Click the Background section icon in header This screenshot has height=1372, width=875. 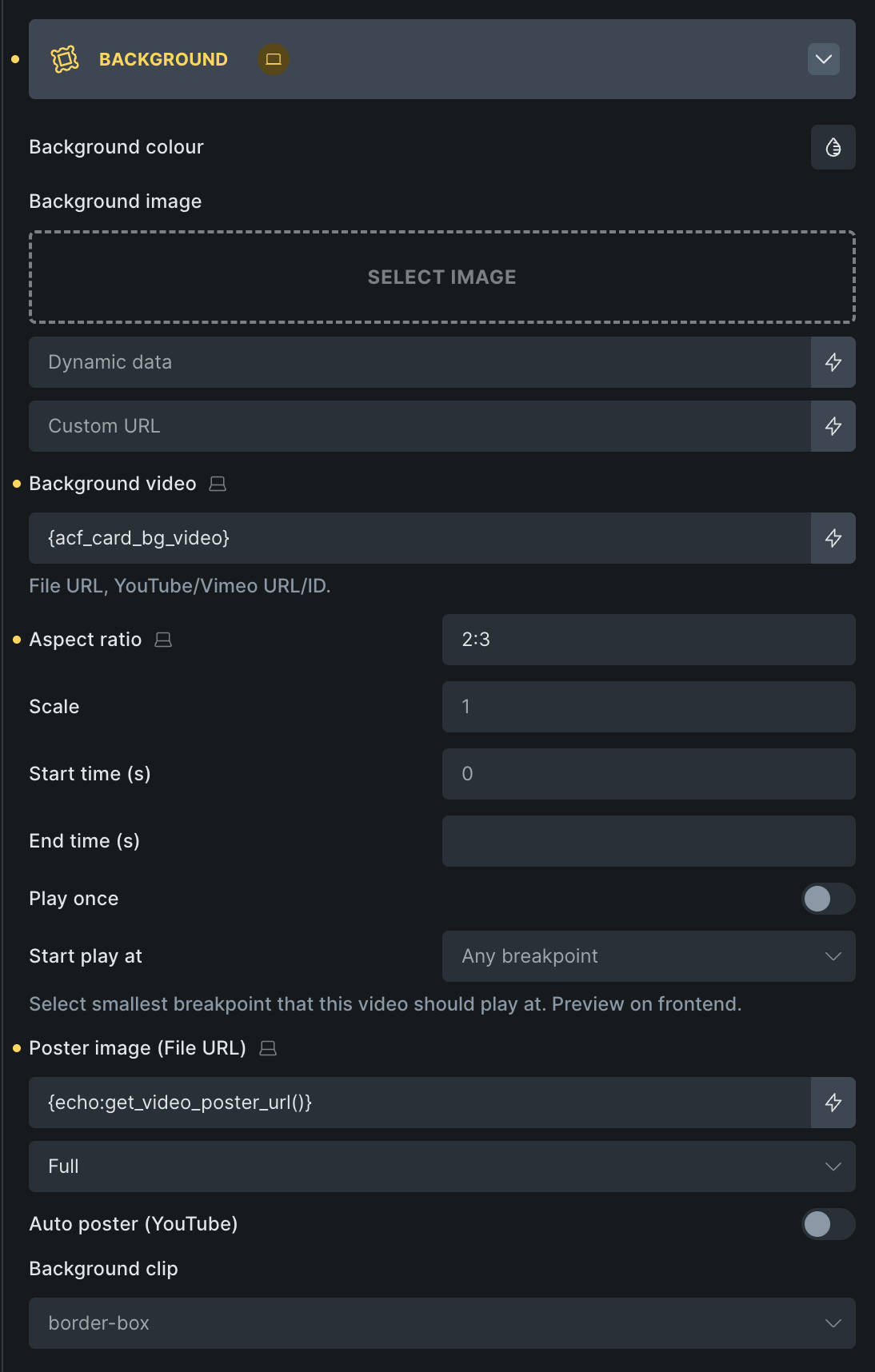pyautogui.click(x=65, y=59)
